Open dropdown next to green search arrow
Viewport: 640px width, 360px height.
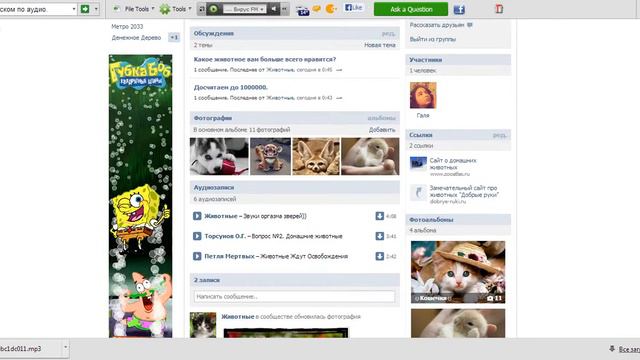pyautogui.click(x=96, y=9)
